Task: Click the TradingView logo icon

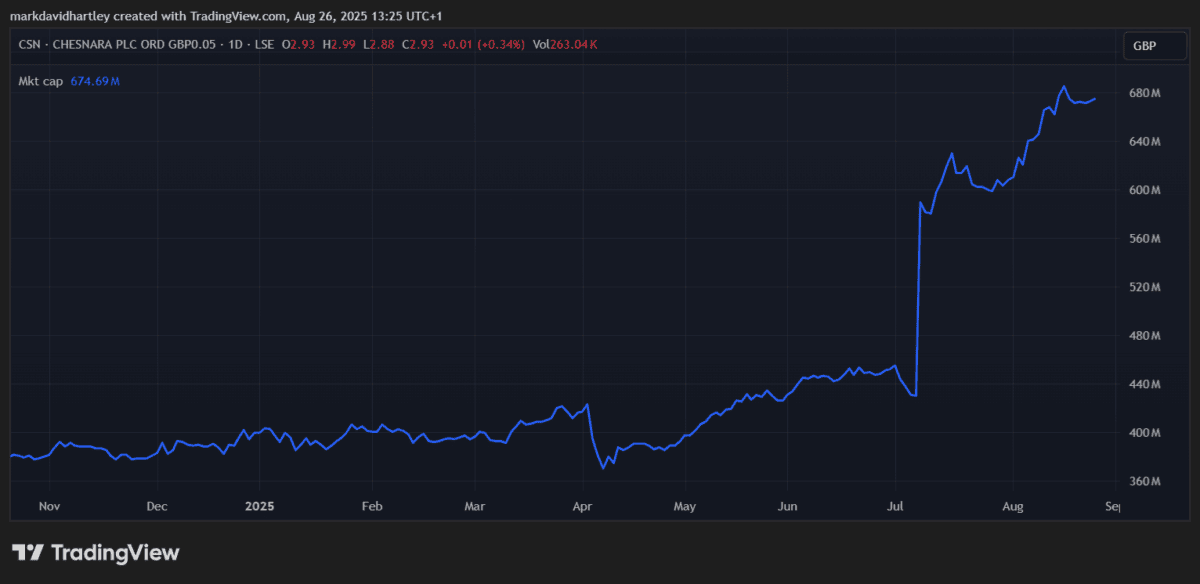Action: point(27,553)
